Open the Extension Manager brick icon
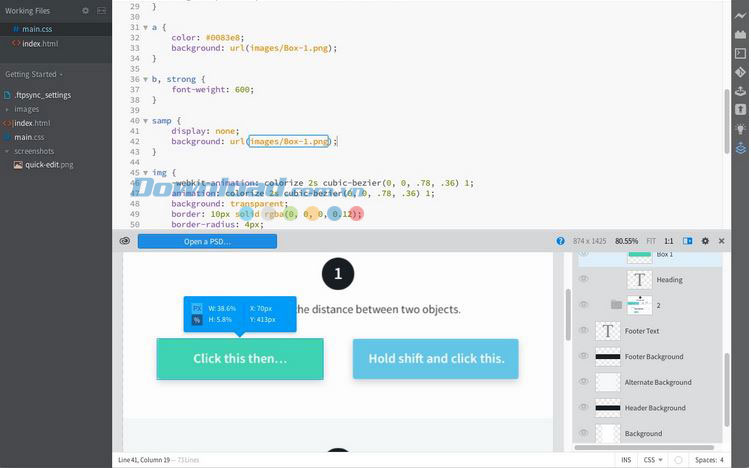This screenshot has width=751, height=468. [x=740, y=34]
